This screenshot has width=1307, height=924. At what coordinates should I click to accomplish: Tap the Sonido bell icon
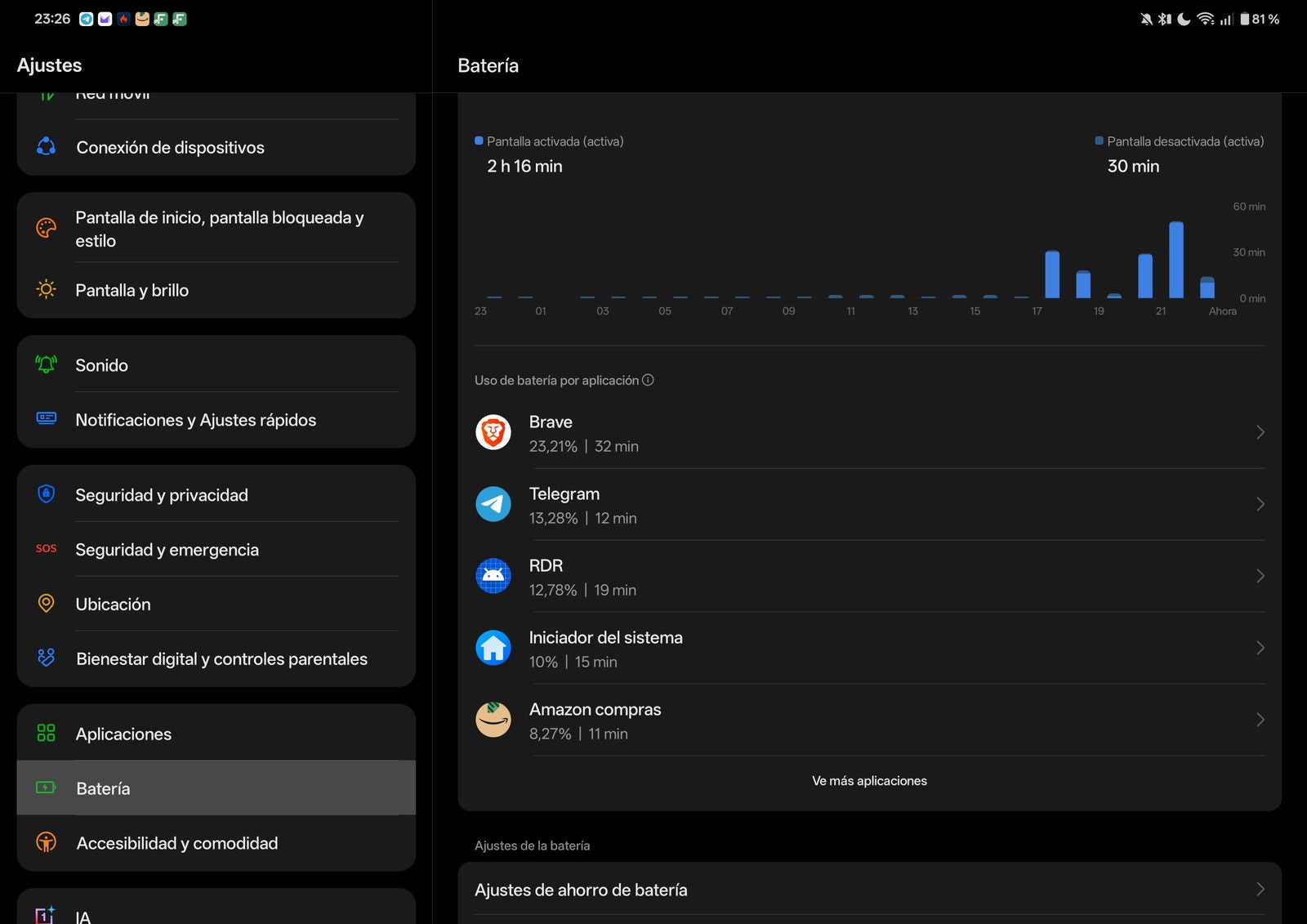47,364
